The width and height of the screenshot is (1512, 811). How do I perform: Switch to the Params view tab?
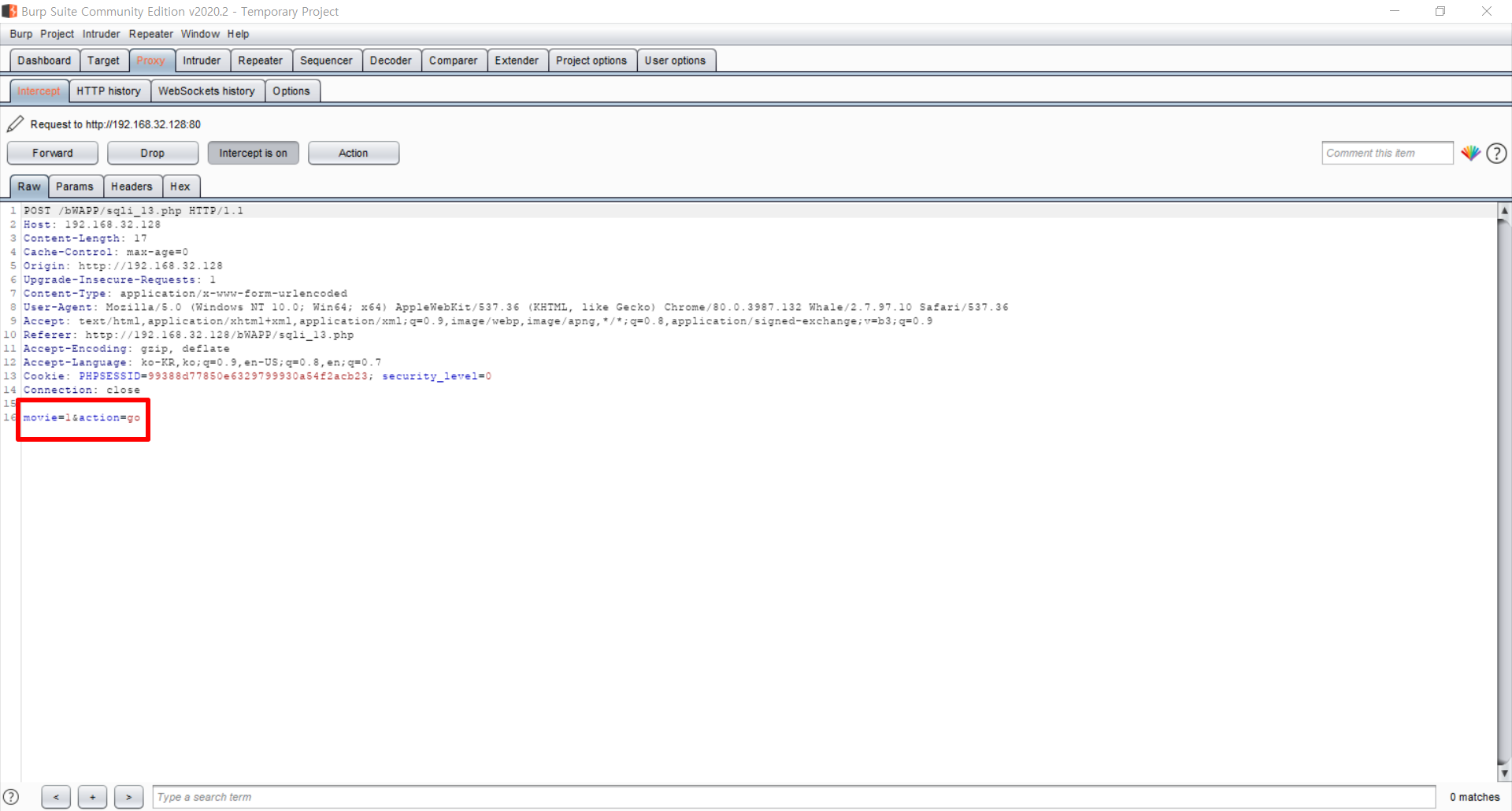pos(75,187)
